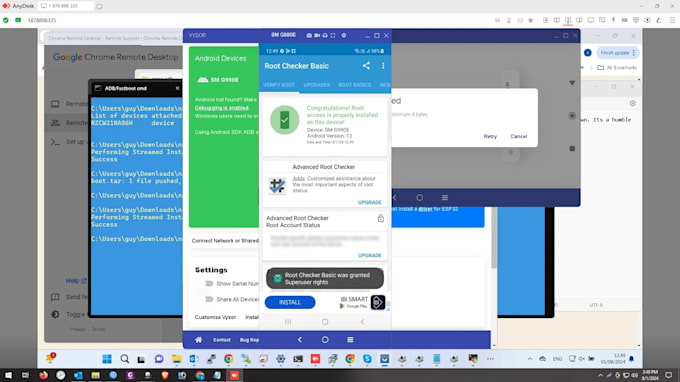The width and height of the screenshot is (680, 382).
Task: Click the blue INSTALL ad button
Action: click(290, 302)
